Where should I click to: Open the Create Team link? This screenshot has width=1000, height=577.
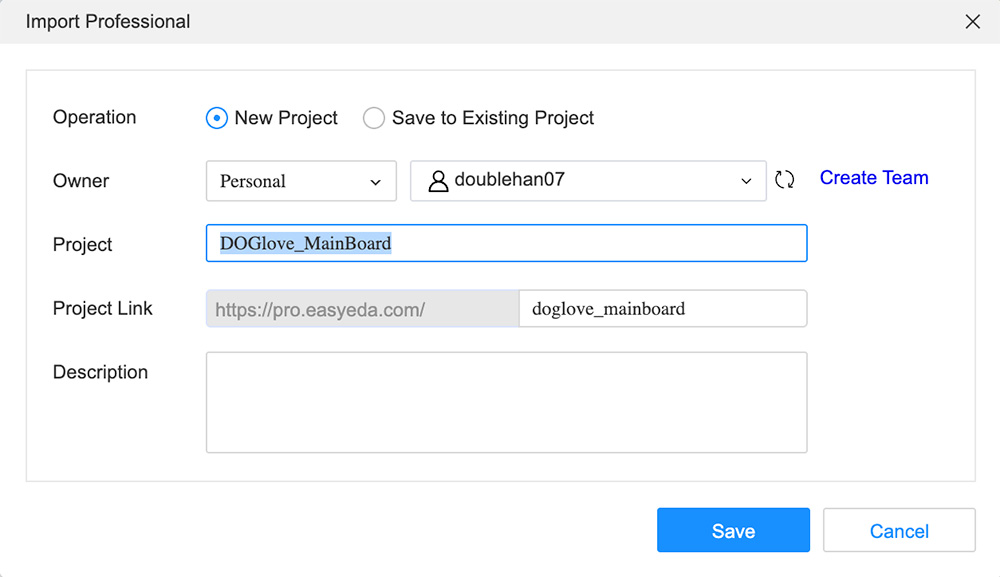[874, 178]
